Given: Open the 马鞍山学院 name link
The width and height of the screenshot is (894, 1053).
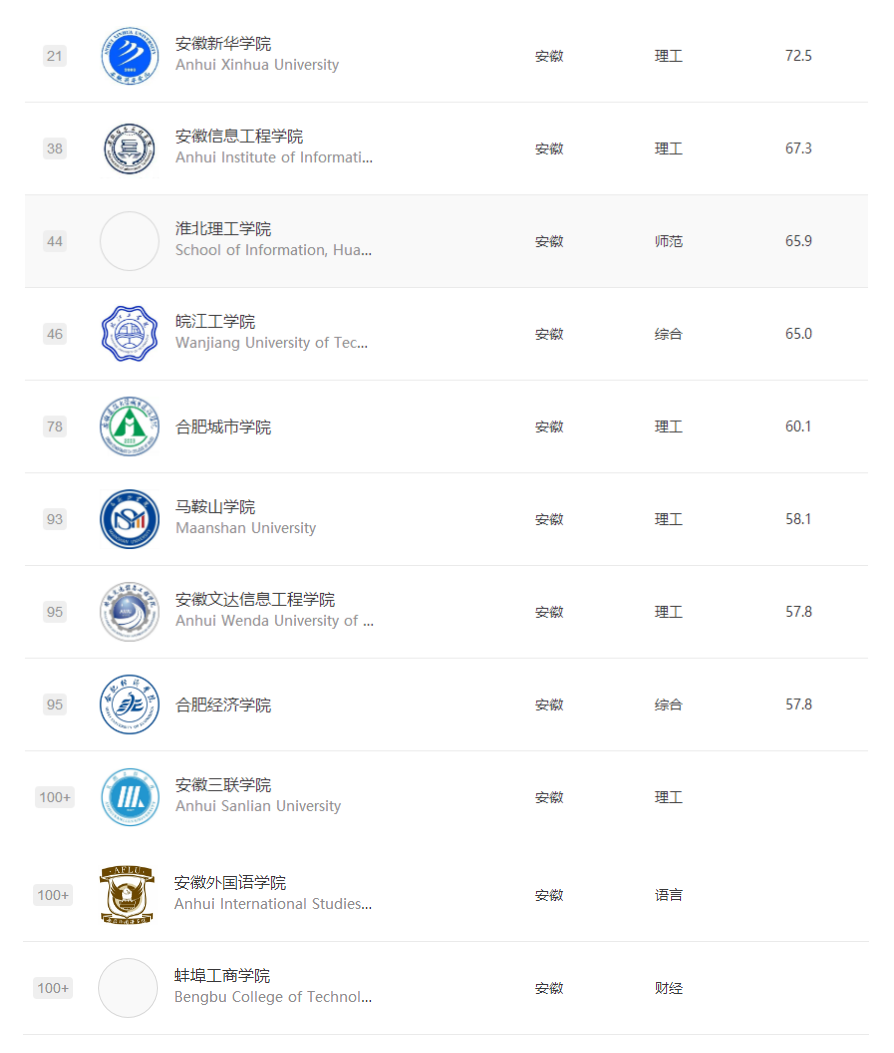Looking at the screenshot, I should (x=215, y=507).
